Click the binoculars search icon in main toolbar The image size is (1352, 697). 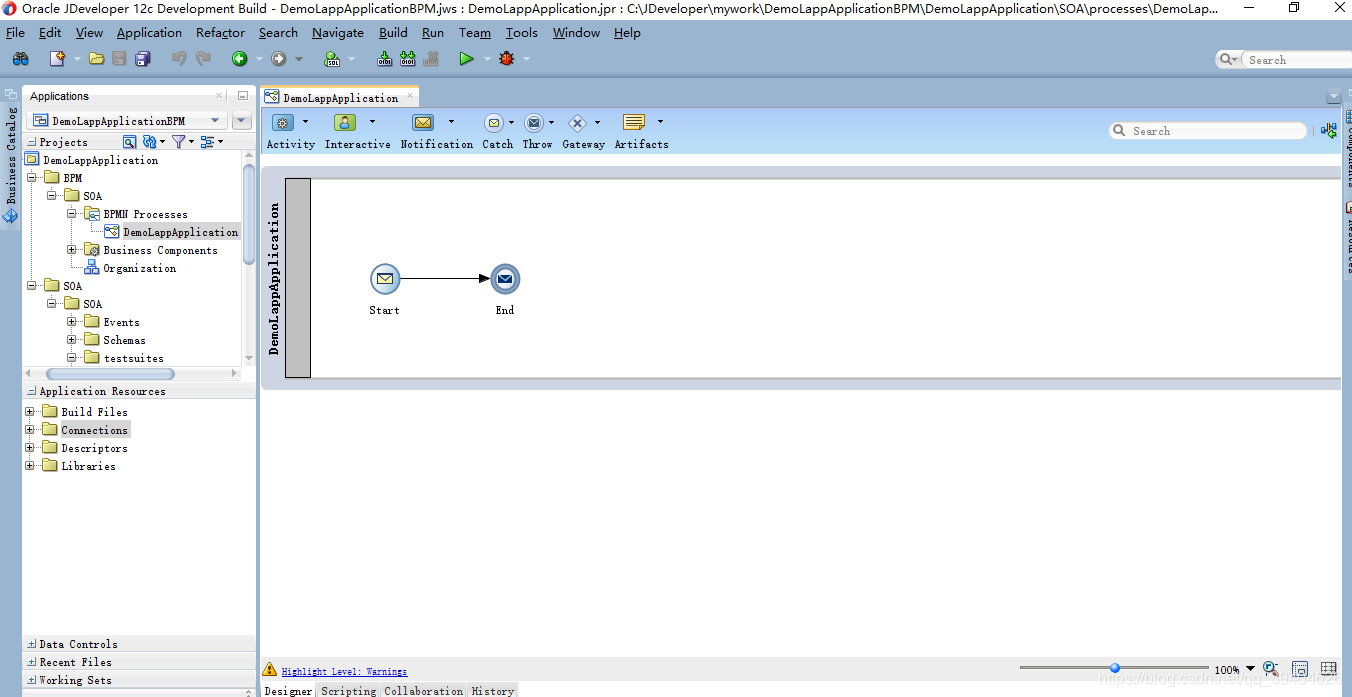pyautogui.click(x=20, y=59)
